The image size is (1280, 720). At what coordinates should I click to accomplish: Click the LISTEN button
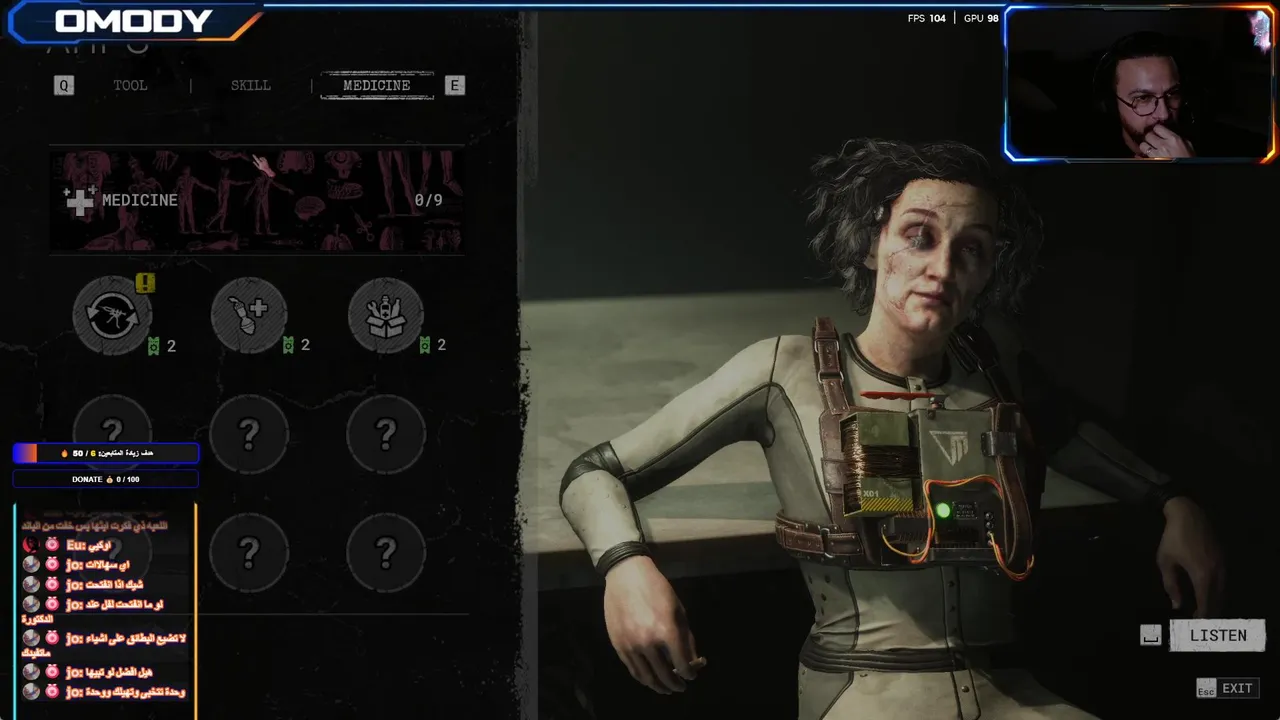[x=1218, y=635]
